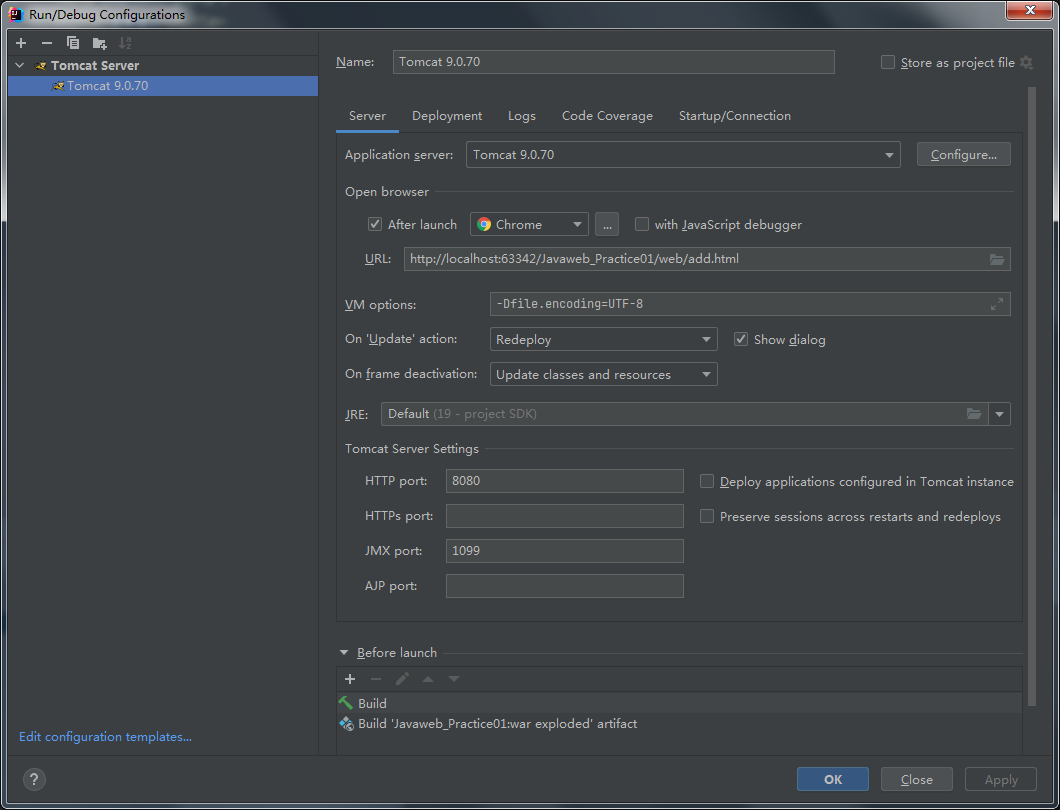1060x810 pixels.
Task: Switch to the Deployment tab
Action: [x=447, y=116]
